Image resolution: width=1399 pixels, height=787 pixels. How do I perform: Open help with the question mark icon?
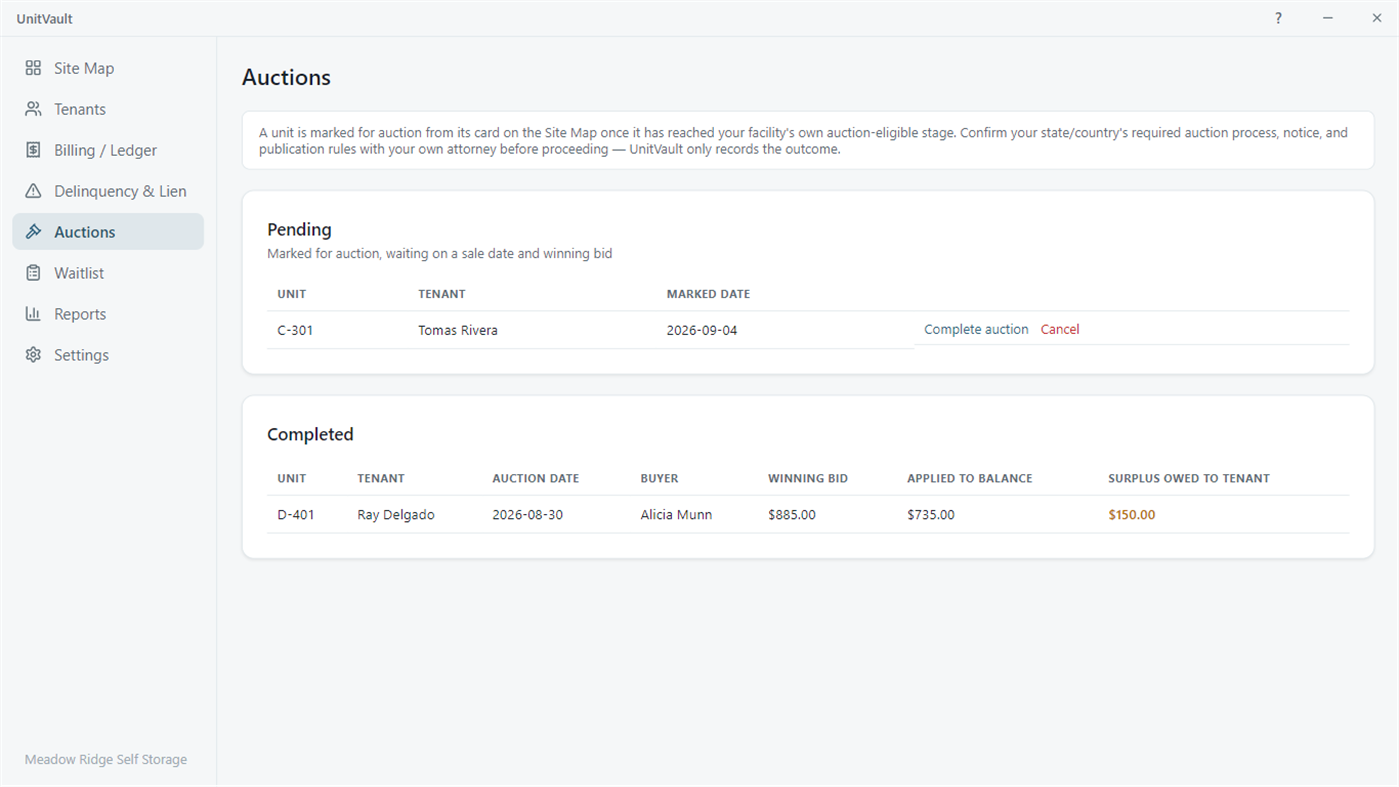pos(1278,18)
